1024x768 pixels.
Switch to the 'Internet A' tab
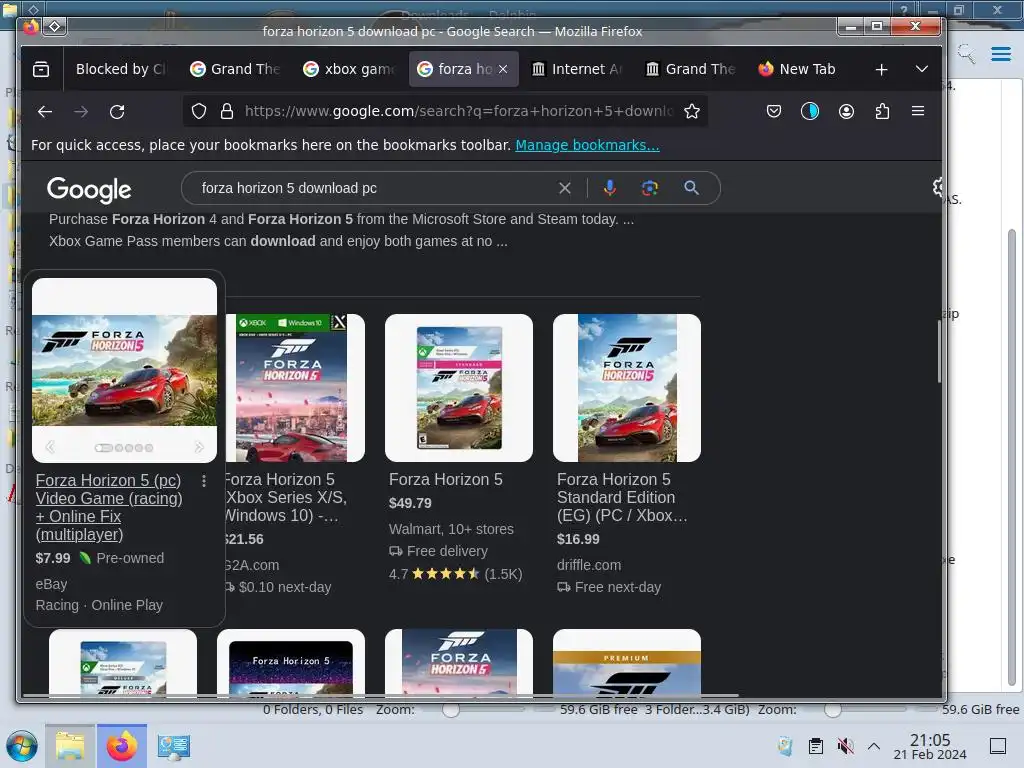tap(577, 69)
